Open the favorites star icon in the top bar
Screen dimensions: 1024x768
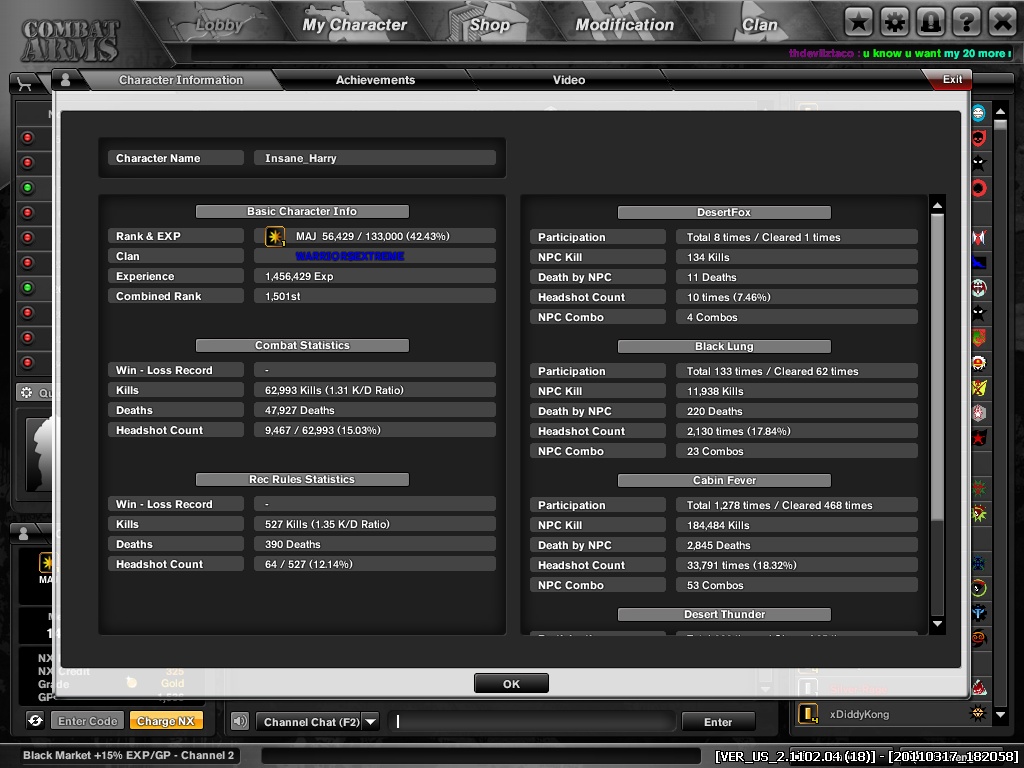[x=859, y=23]
